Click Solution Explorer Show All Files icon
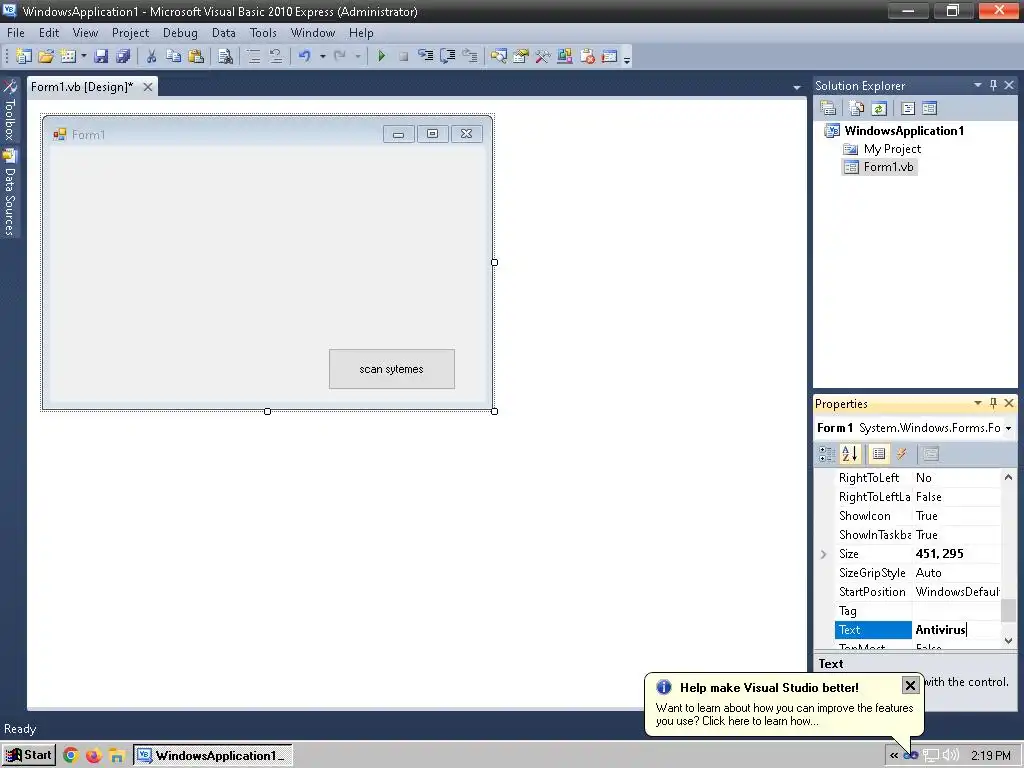The image size is (1024, 768). [856, 108]
